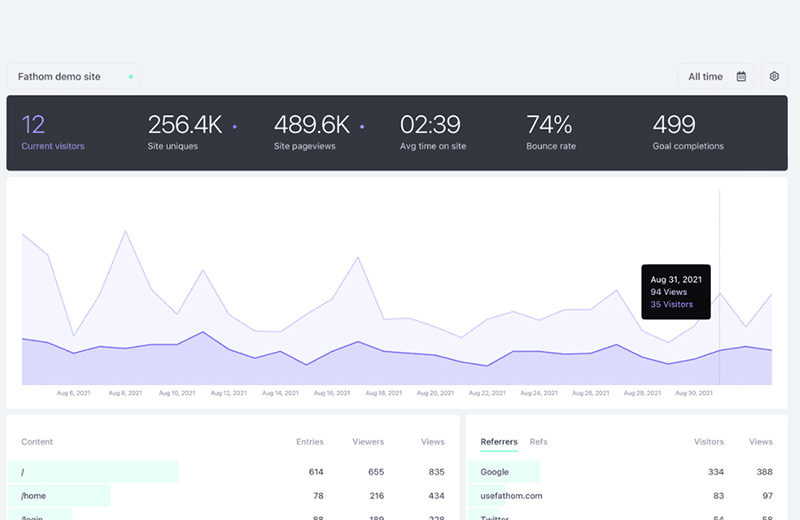The width and height of the screenshot is (800, 520).
Task: Click the 614 entries value
Action: click(316, 472)
